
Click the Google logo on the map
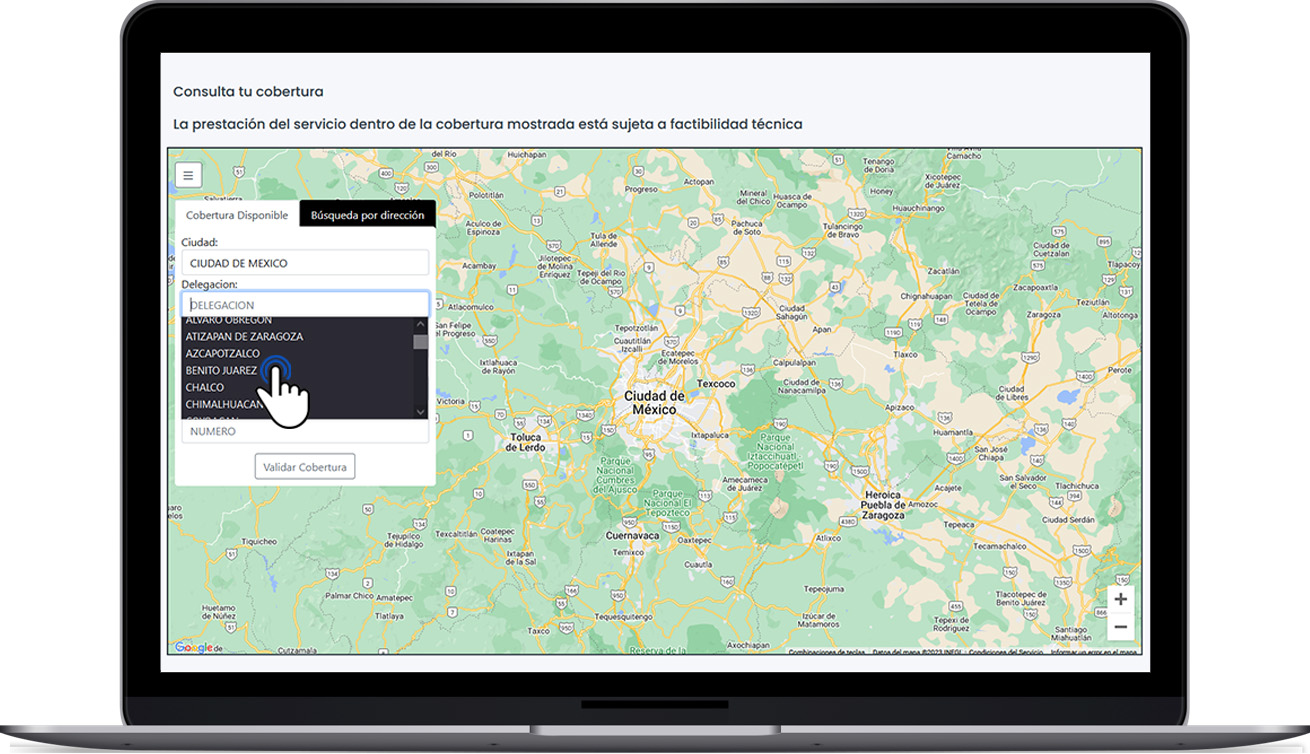click(194, 648)
